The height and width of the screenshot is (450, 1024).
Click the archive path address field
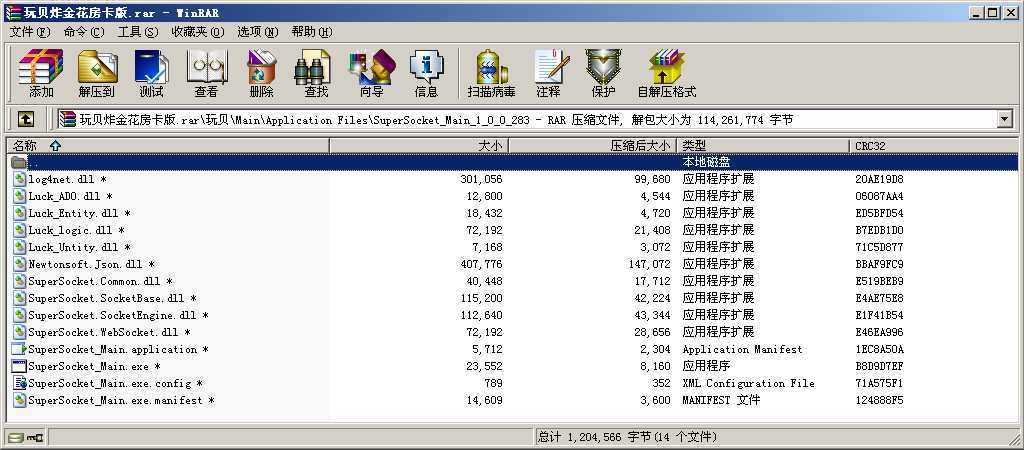(x=528, y=119)
